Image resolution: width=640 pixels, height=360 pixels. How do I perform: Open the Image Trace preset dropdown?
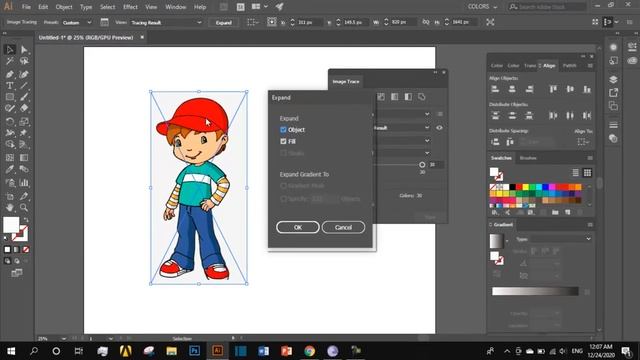[x=402, y=114]
